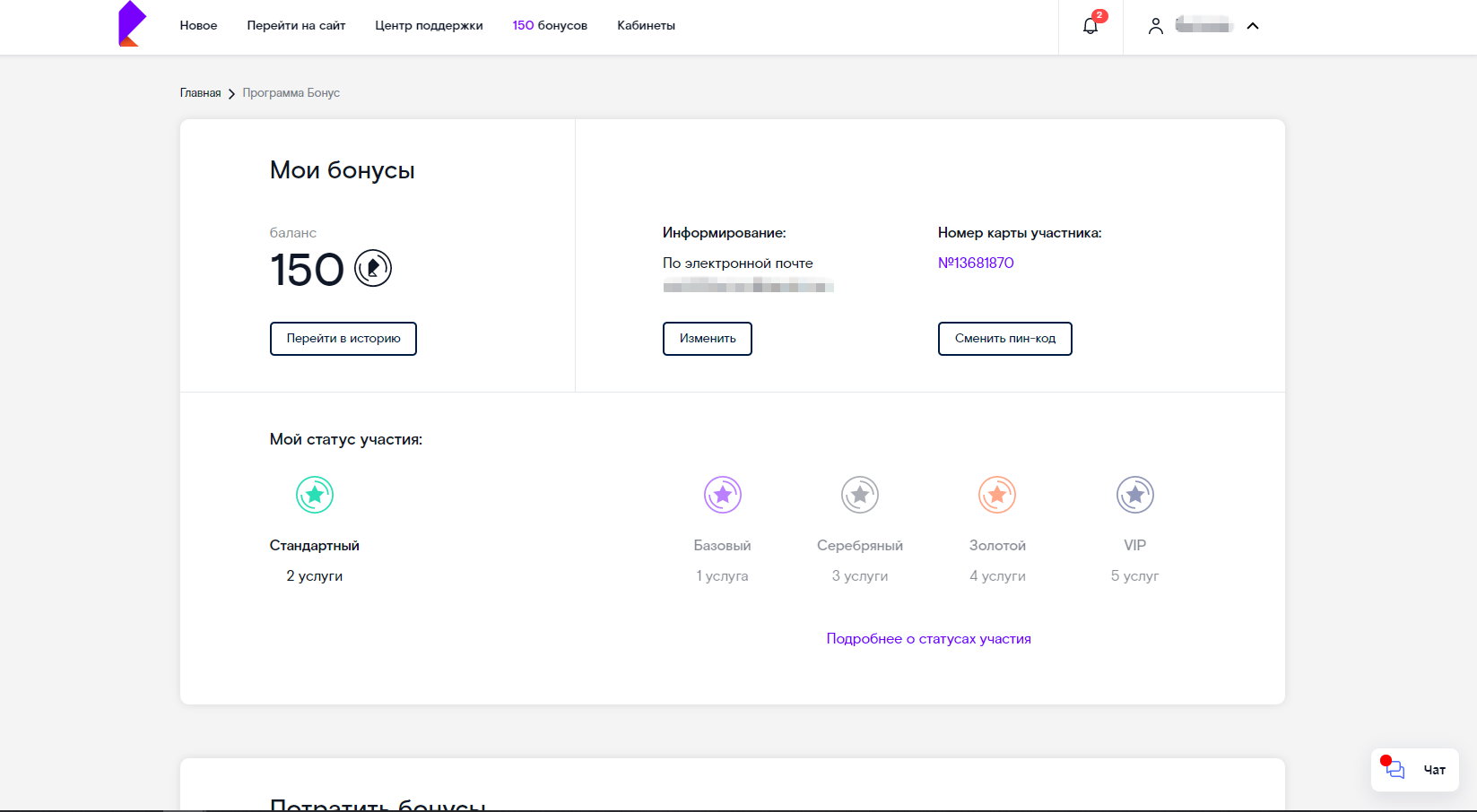
Task: Click the pencil icon next to balance 150
Action: tap(371, 268)
